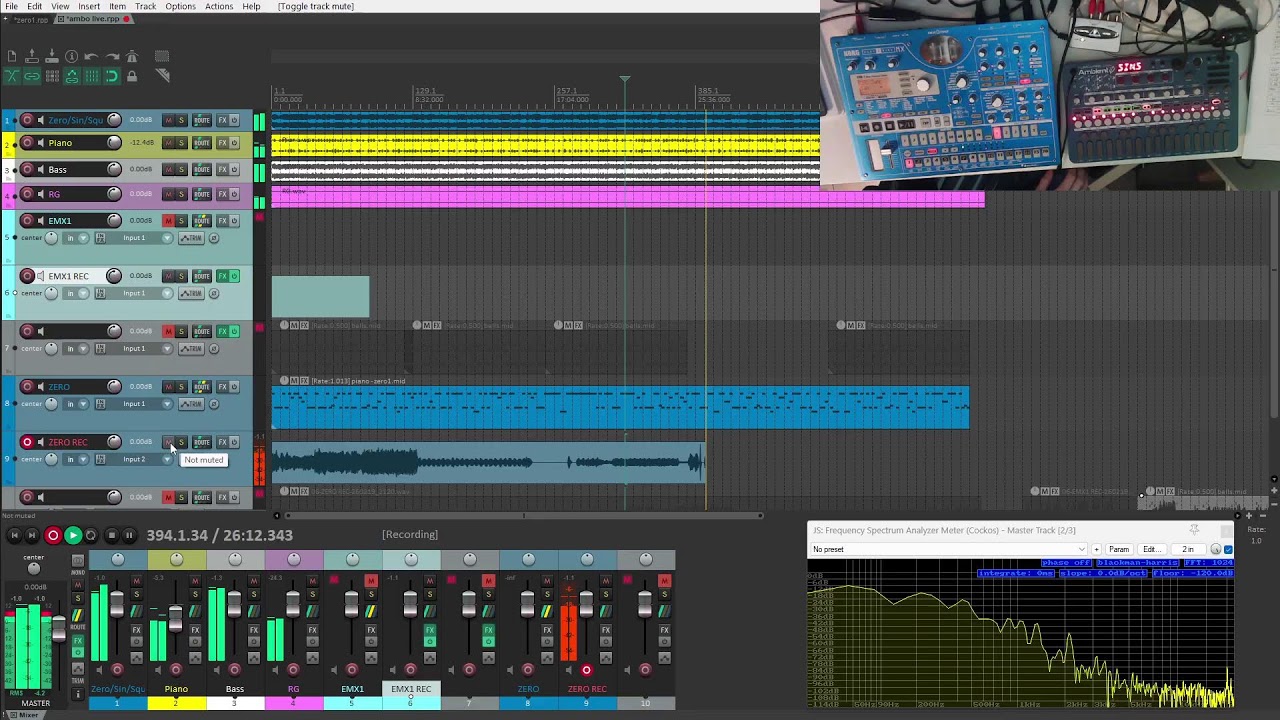Open the 'No preset' dropdown
Viewport: 1280px width, 720px height.
tap(948, 549)
